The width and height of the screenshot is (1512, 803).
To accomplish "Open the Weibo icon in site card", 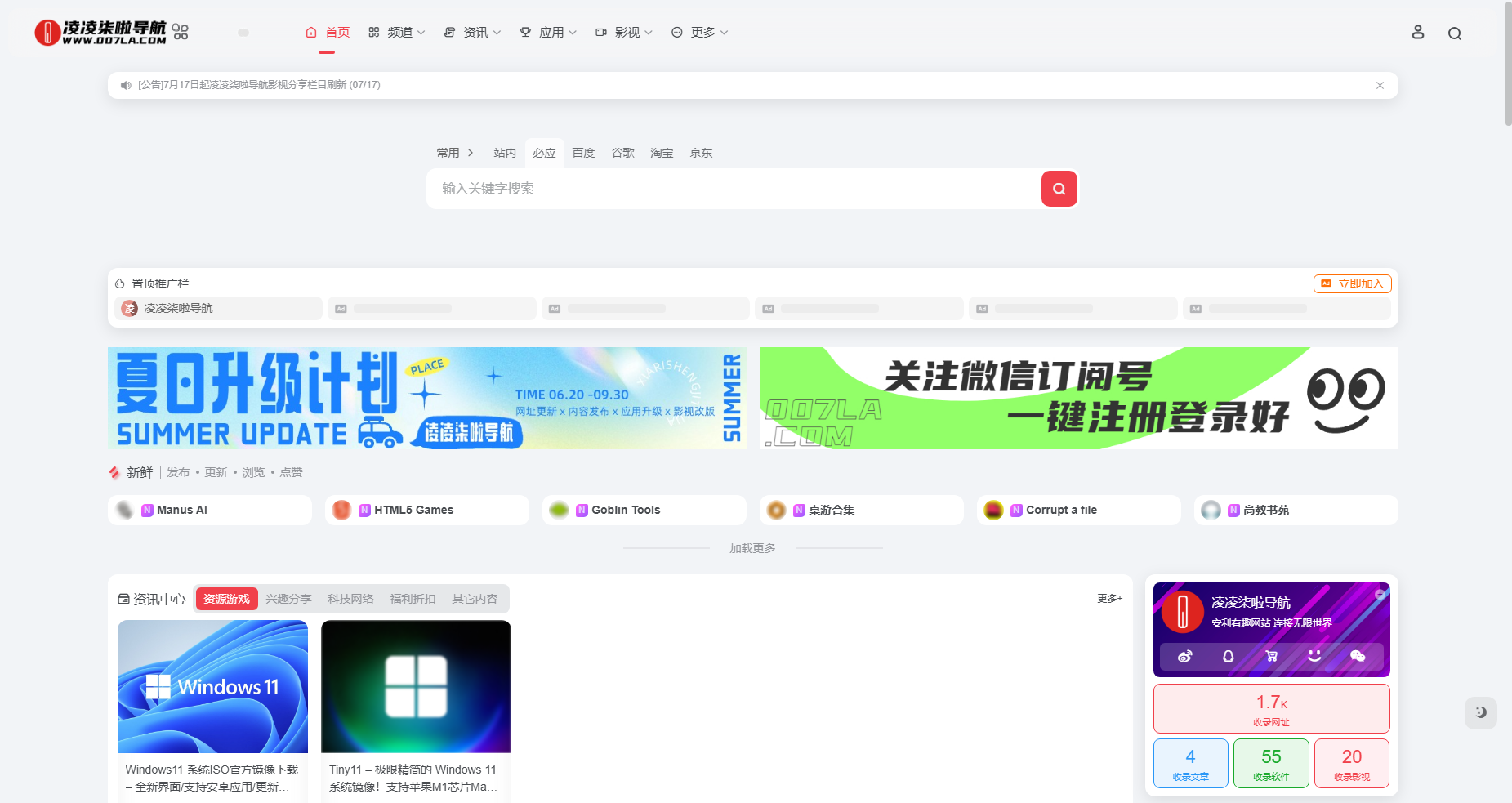I will coord(1184,656).
